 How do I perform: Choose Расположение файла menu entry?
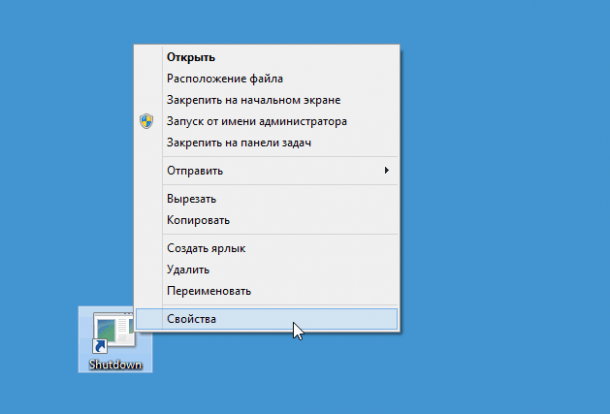(x=225, y=78)
